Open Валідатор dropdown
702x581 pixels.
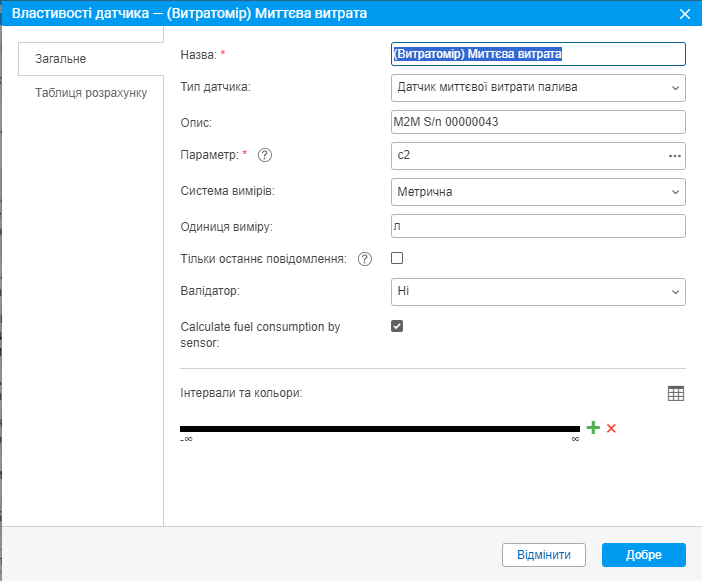click(538, 292)
